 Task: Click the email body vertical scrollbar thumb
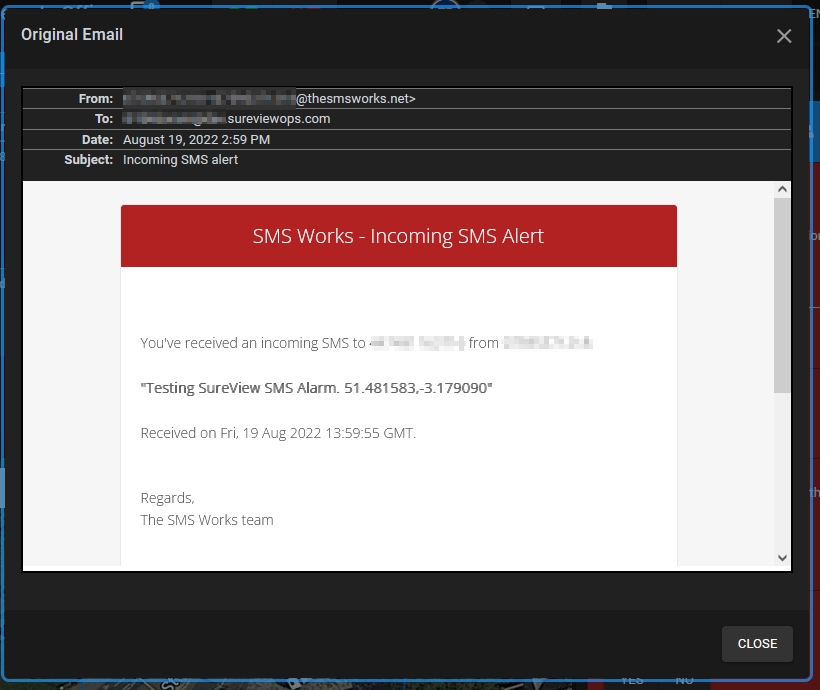(782, 295)
